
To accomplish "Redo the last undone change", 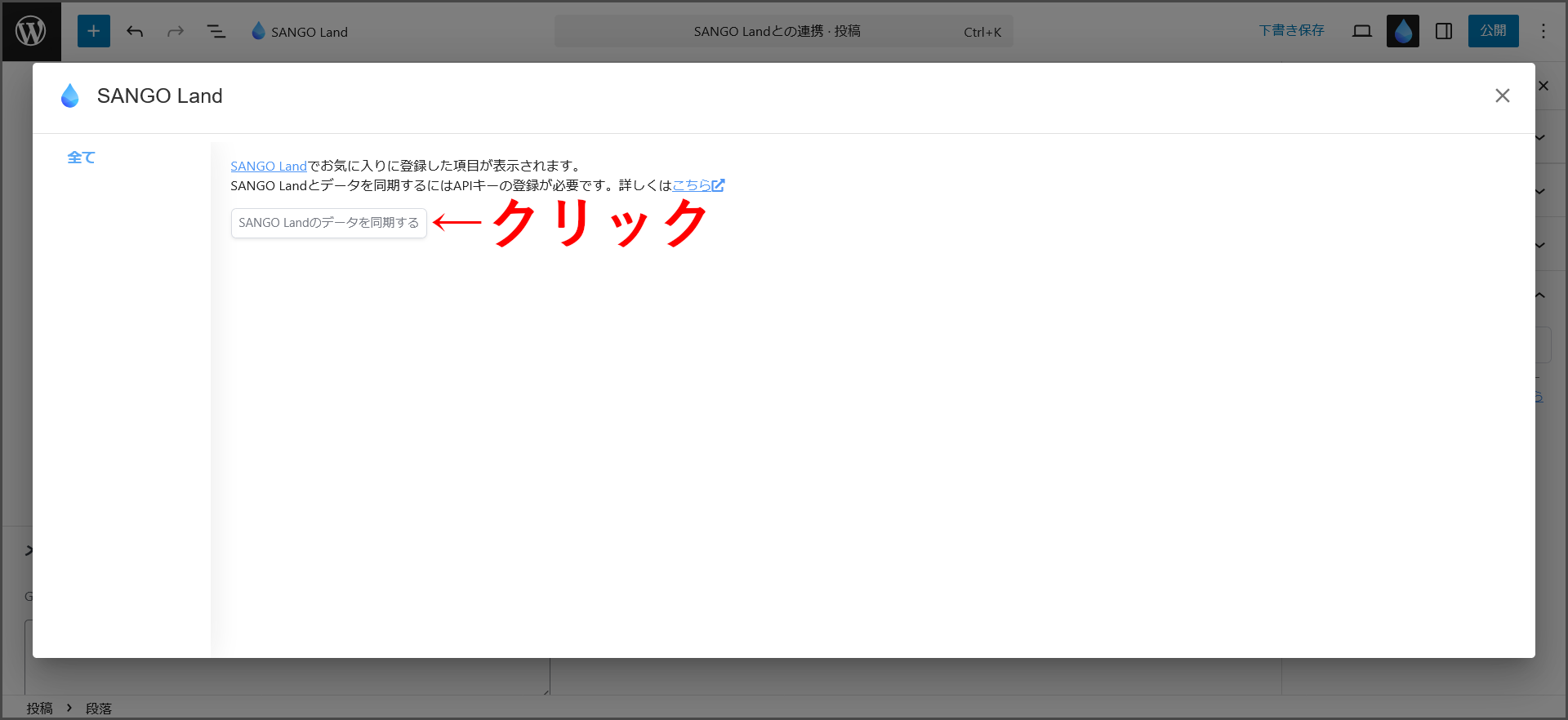I will [176, 31].
